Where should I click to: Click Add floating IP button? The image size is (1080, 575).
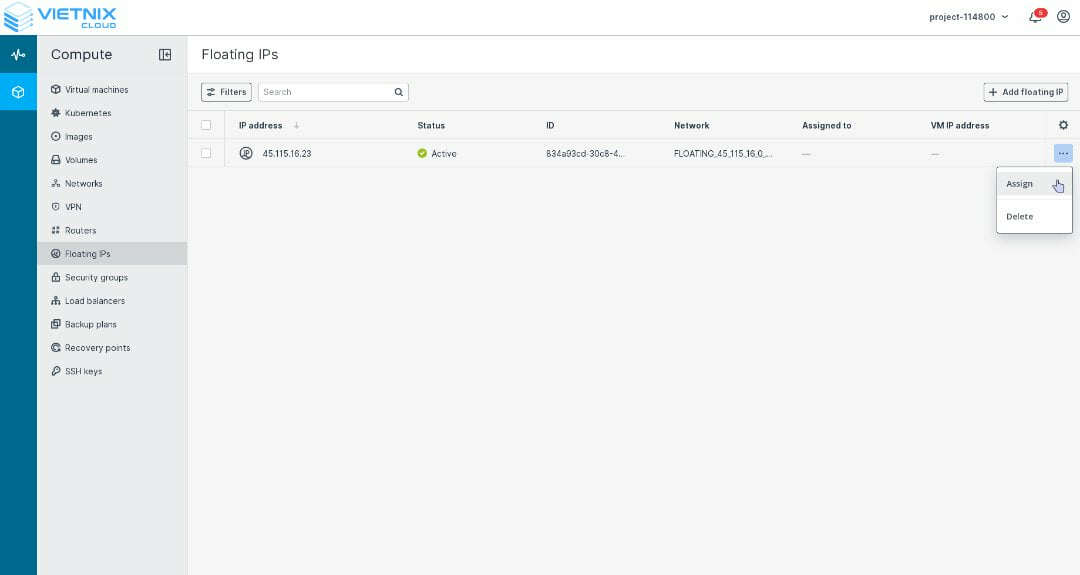[1026, 92]
